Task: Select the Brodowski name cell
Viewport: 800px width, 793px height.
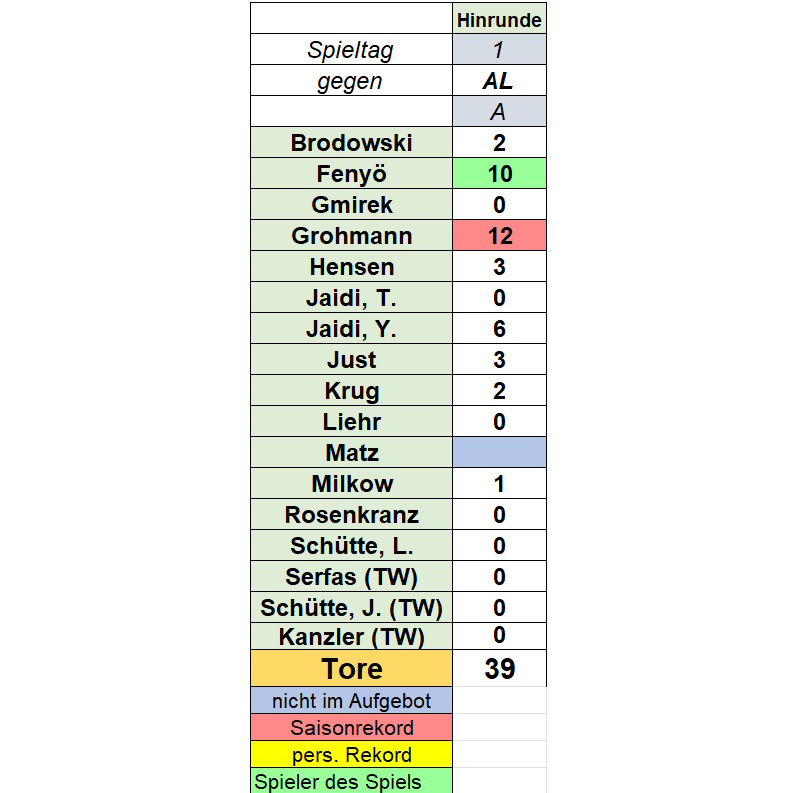Action: tap(351, 142)
